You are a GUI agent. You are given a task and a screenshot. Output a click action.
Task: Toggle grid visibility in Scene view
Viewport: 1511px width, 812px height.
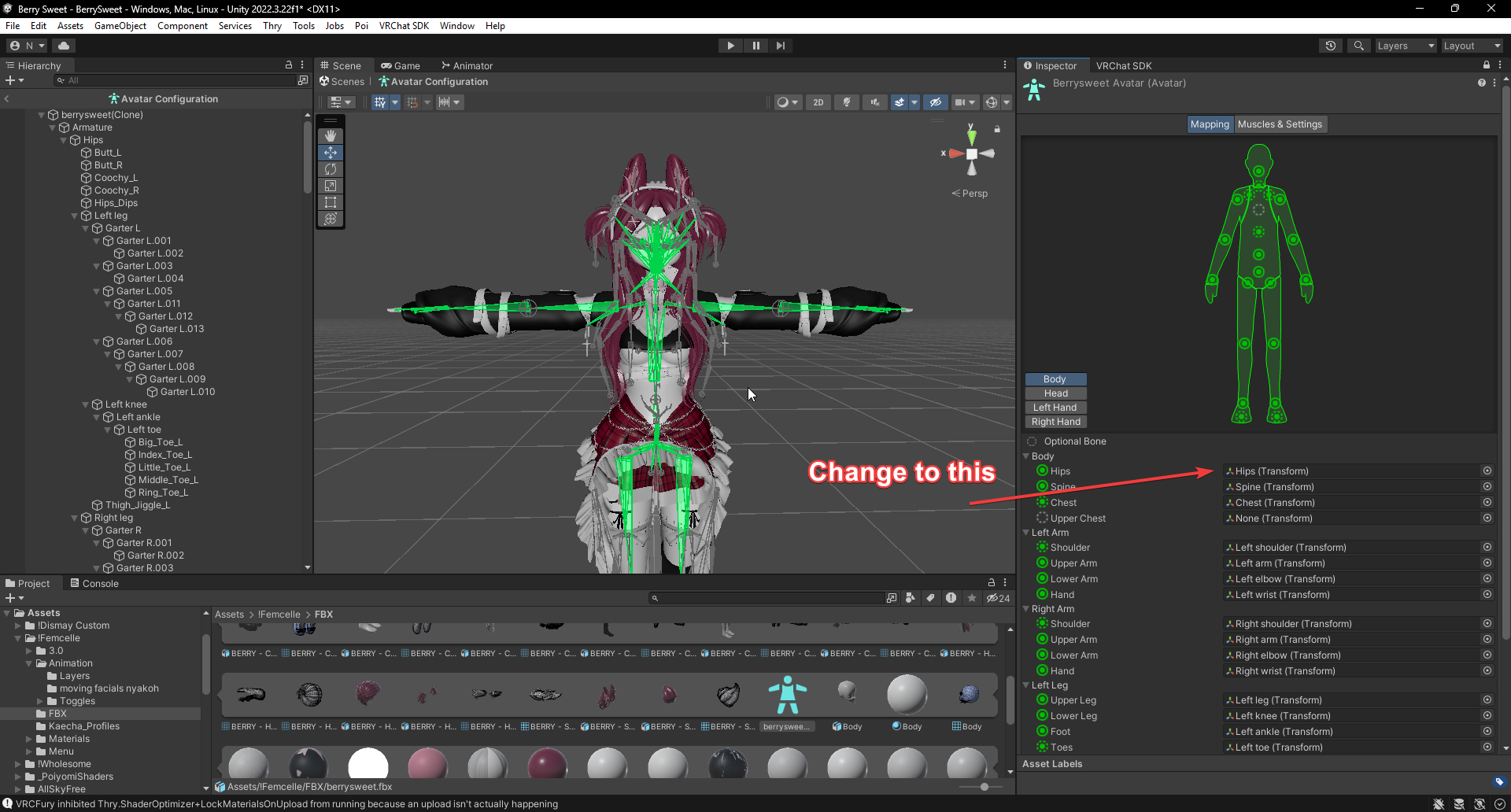click(x=380, y=102)
